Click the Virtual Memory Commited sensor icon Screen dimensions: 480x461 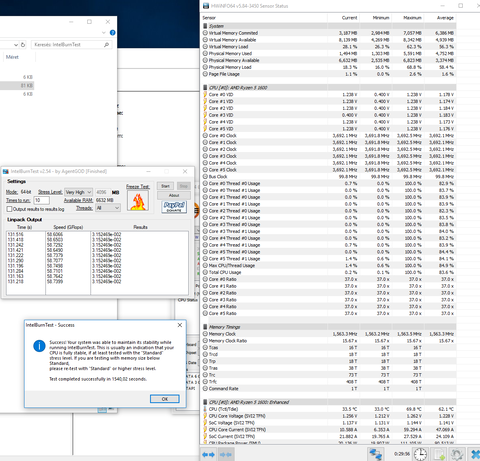tap(205, 33)
